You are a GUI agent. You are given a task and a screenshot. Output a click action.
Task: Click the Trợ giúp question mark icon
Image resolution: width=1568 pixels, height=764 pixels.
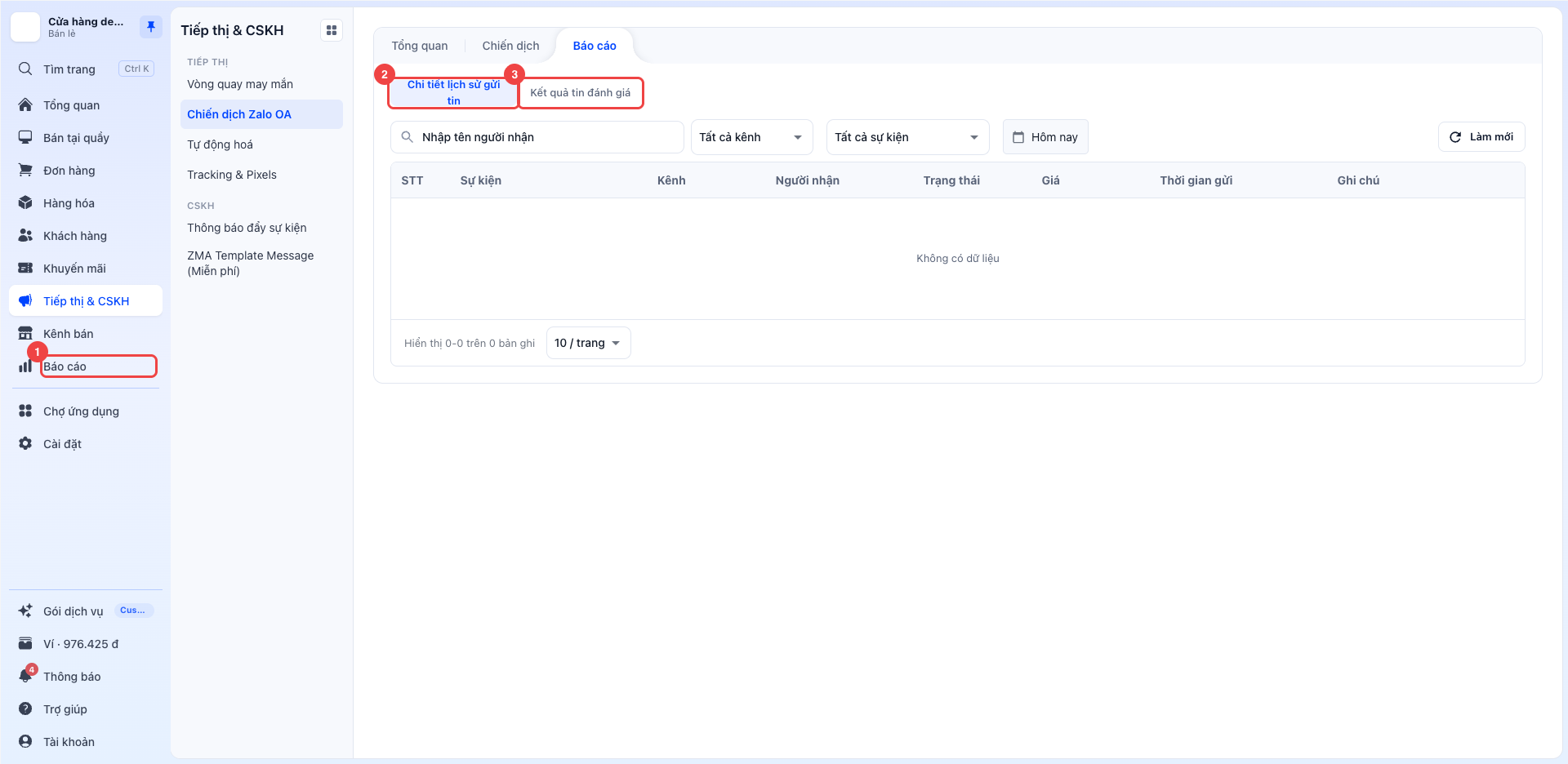pos(25,708)
